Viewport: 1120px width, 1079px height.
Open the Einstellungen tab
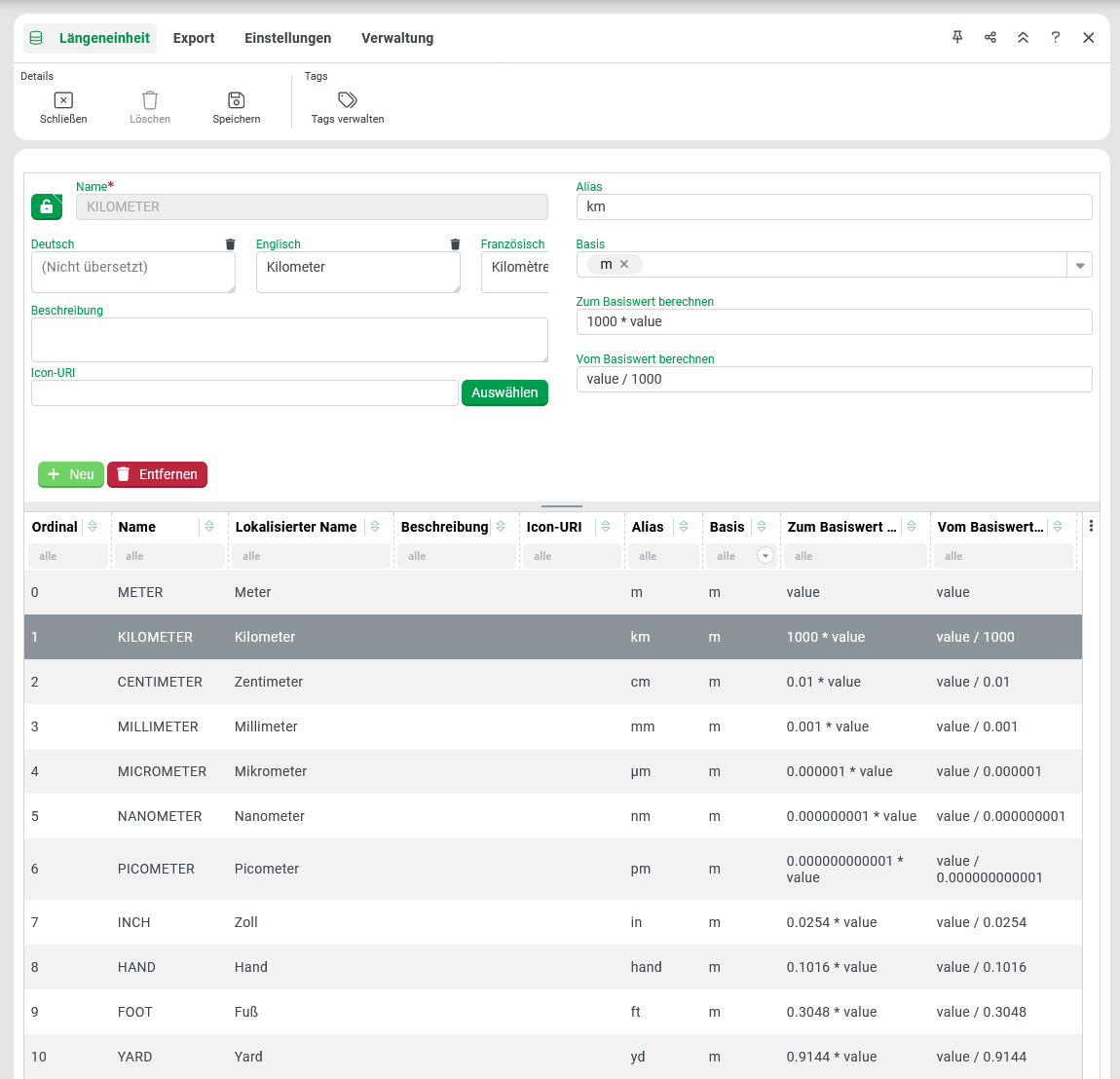click(x=287, y=38)
